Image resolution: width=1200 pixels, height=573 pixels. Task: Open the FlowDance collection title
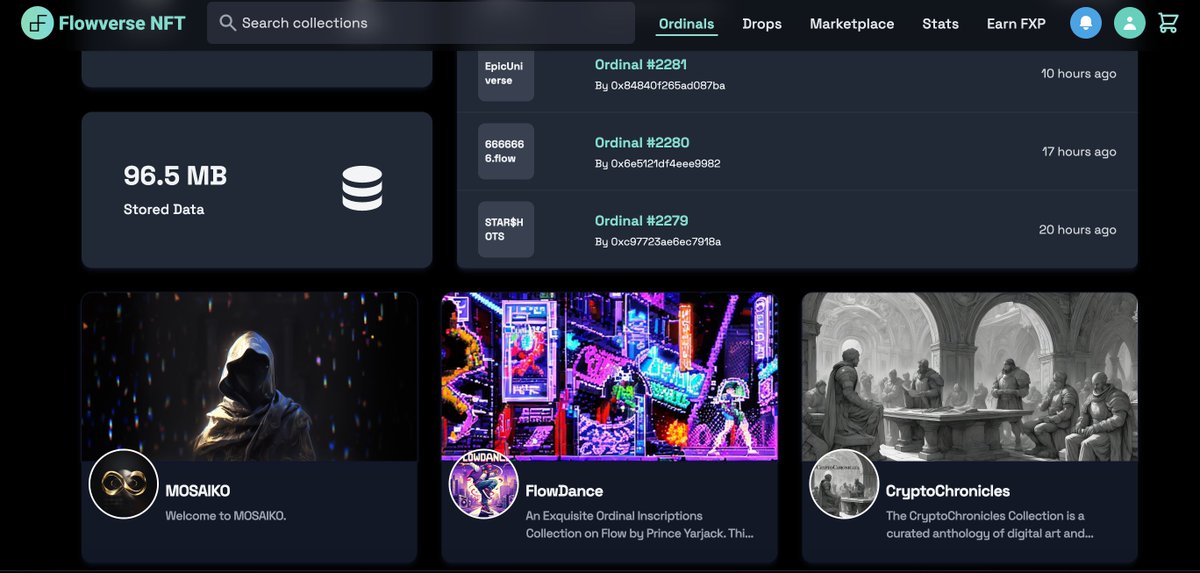(564, 491)
